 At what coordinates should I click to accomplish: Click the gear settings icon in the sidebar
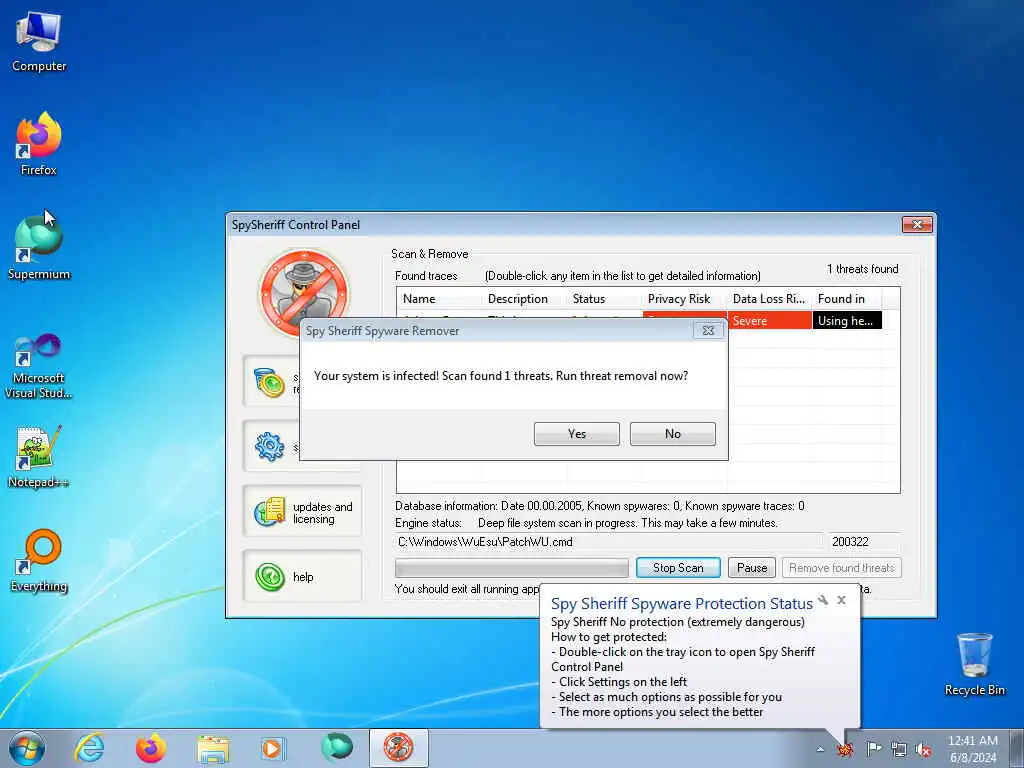(x=270, y=447)
